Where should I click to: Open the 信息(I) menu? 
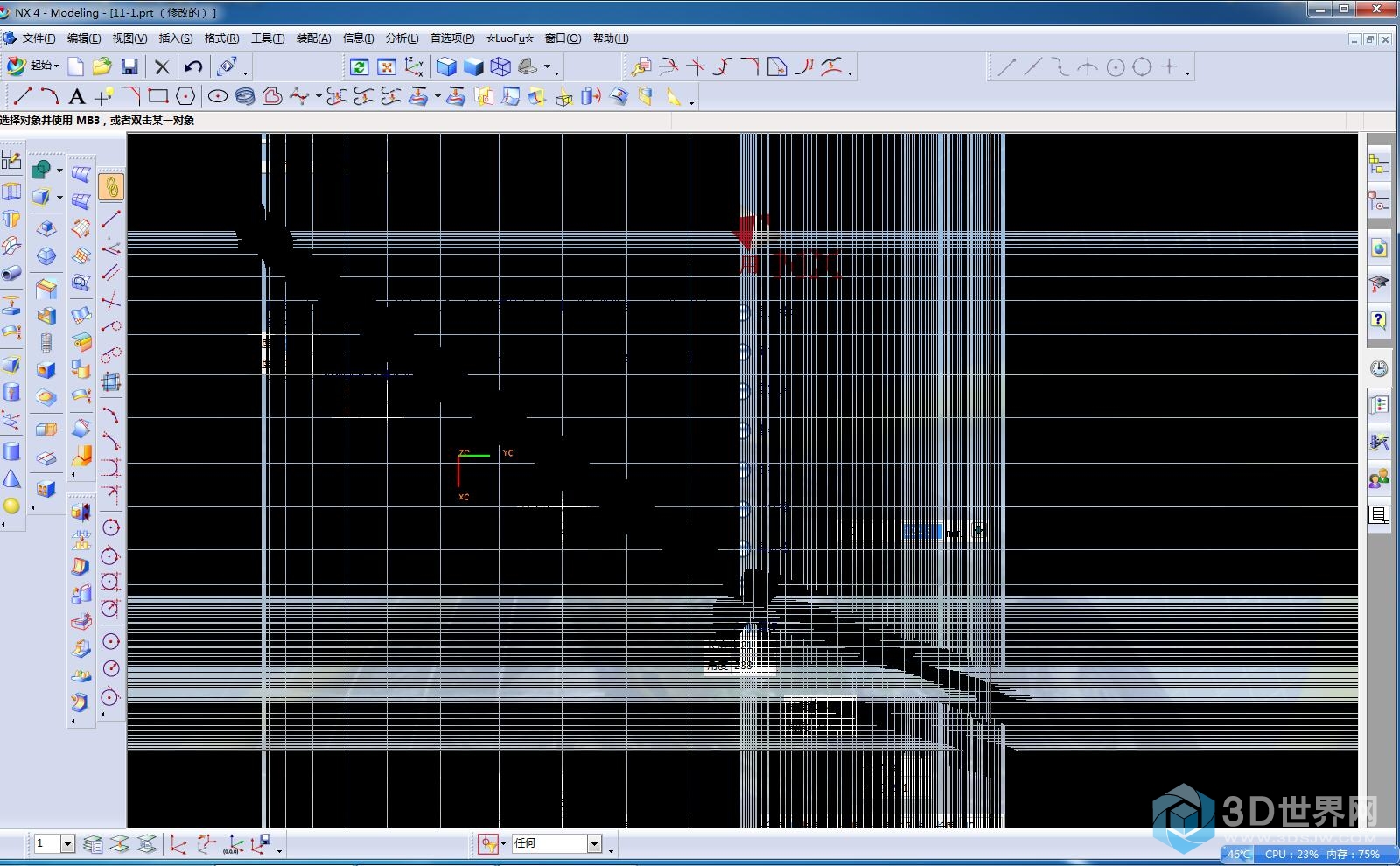pos(358,38)
